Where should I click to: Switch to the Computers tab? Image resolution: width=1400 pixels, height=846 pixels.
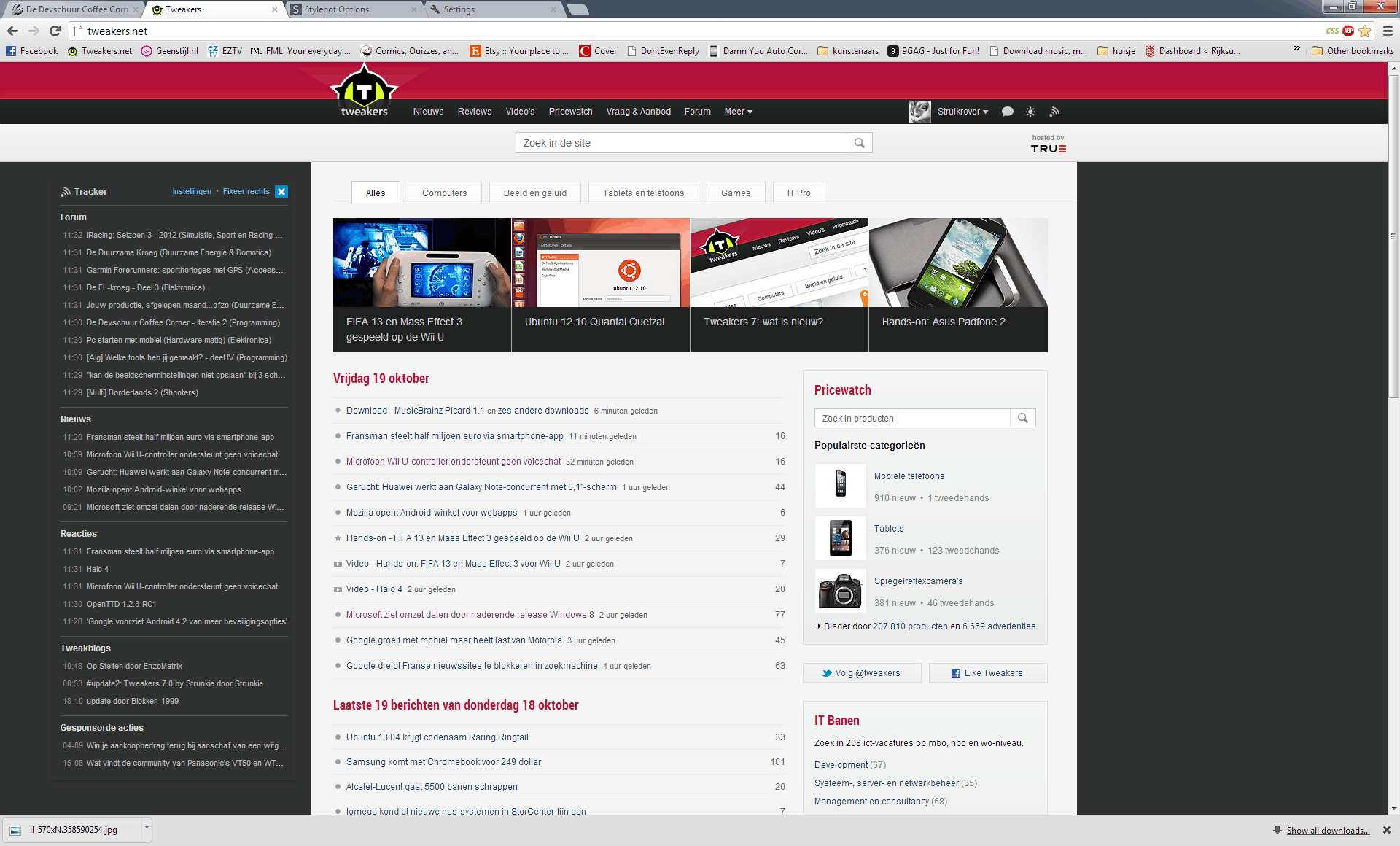coord(444,193)
